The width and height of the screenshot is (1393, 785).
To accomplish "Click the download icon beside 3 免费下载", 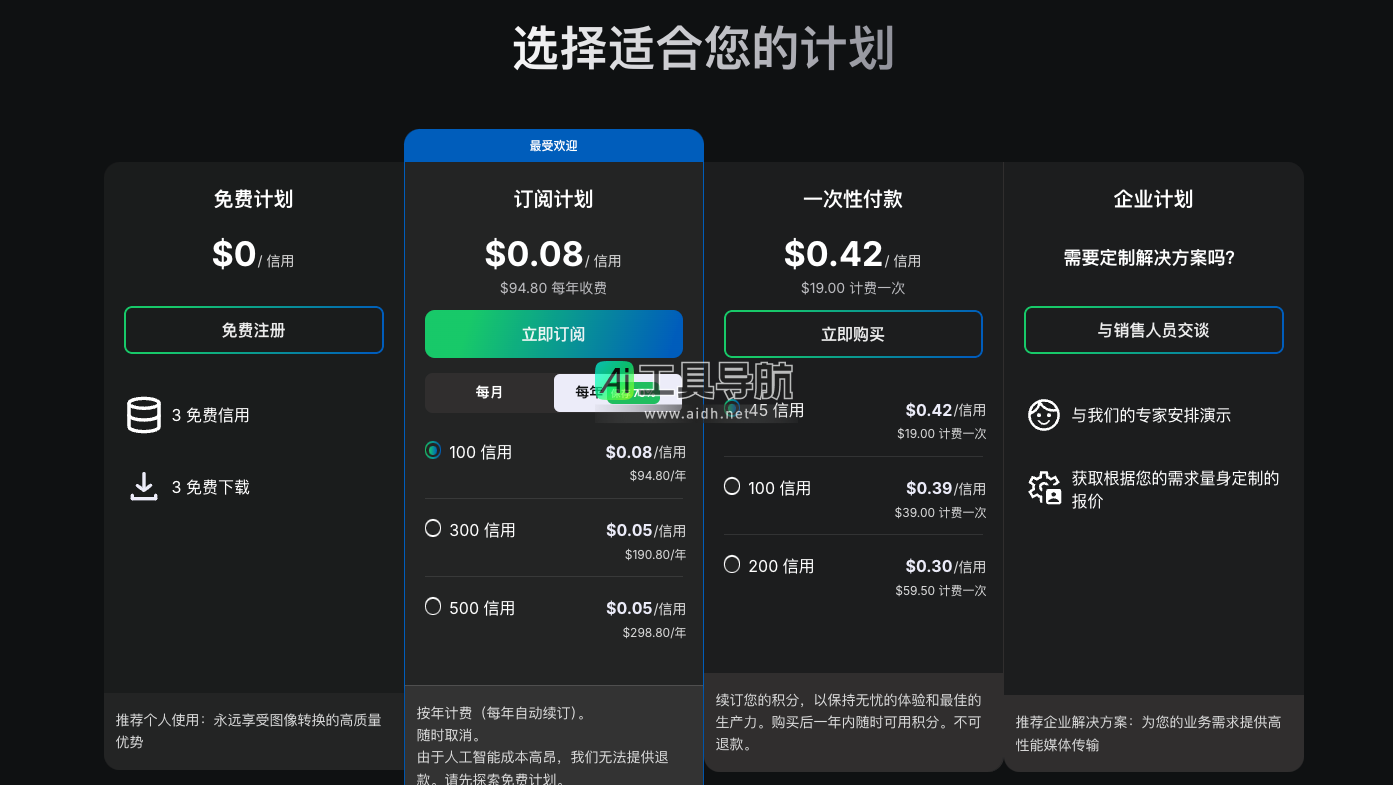I will 144,487.
